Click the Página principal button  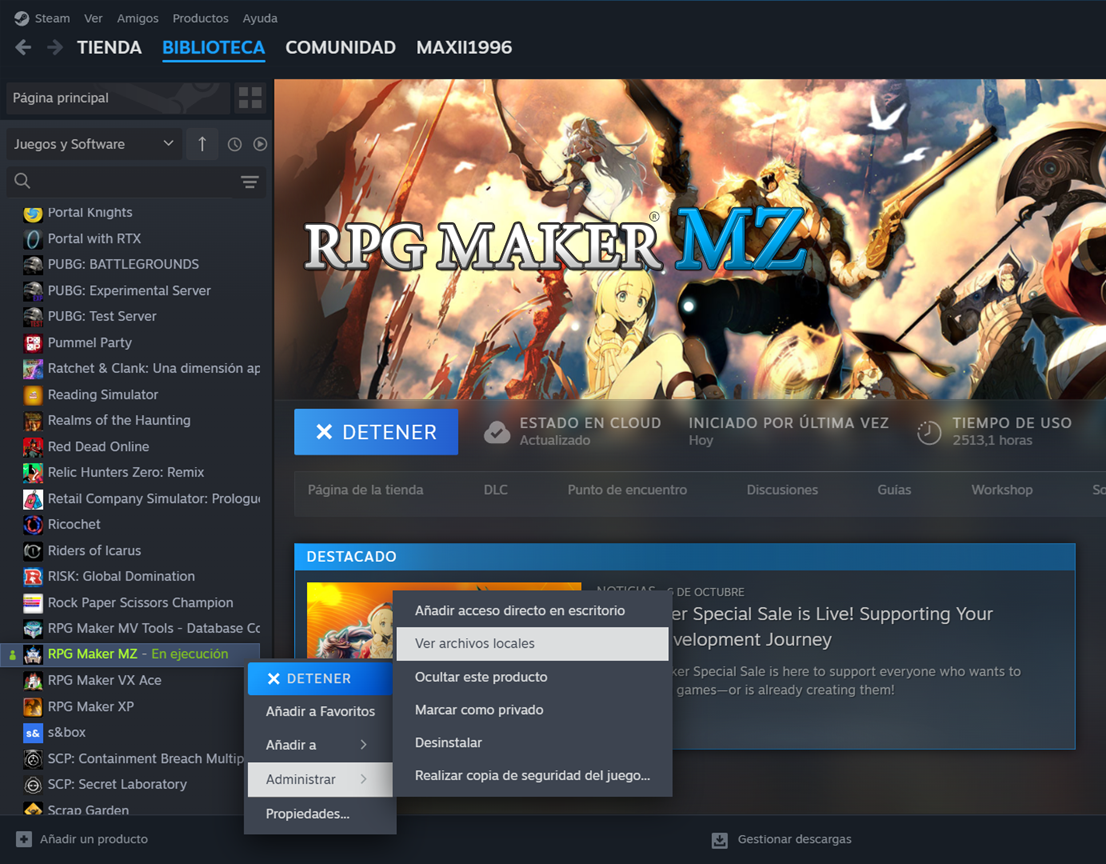tap(118, 98)
